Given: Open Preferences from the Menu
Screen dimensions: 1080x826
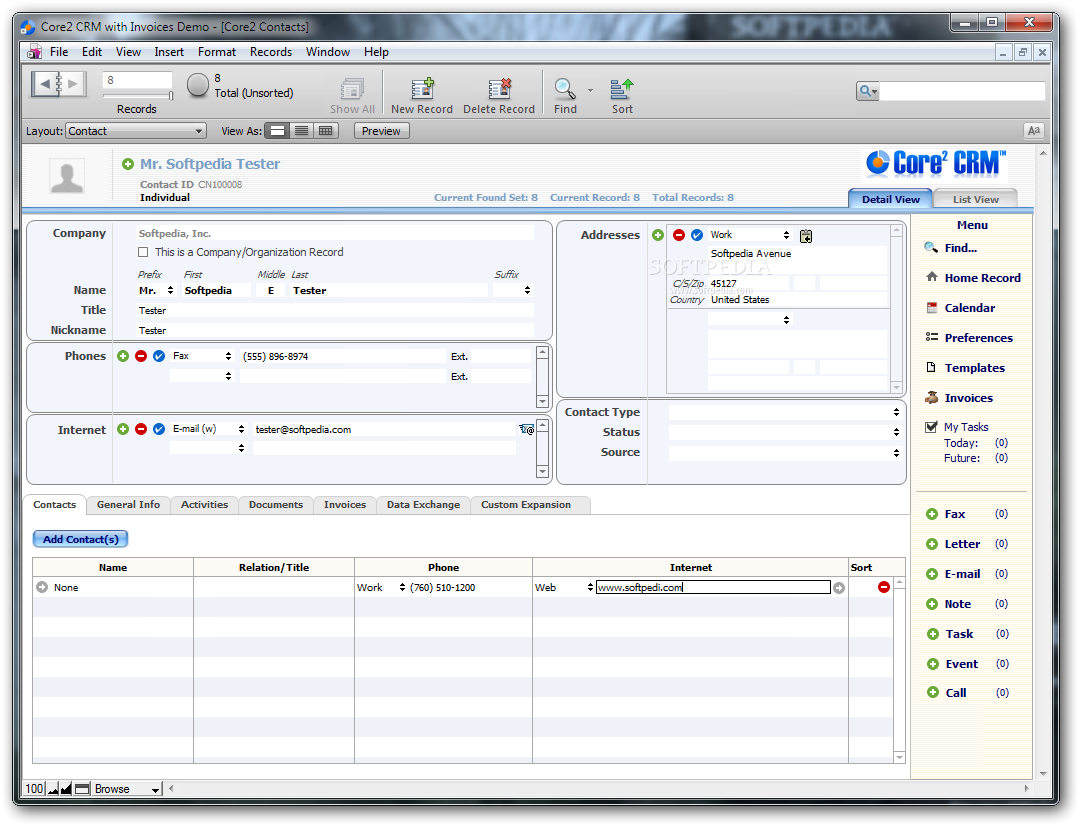Looking at the screenshot, I should [x=979, y=338].
